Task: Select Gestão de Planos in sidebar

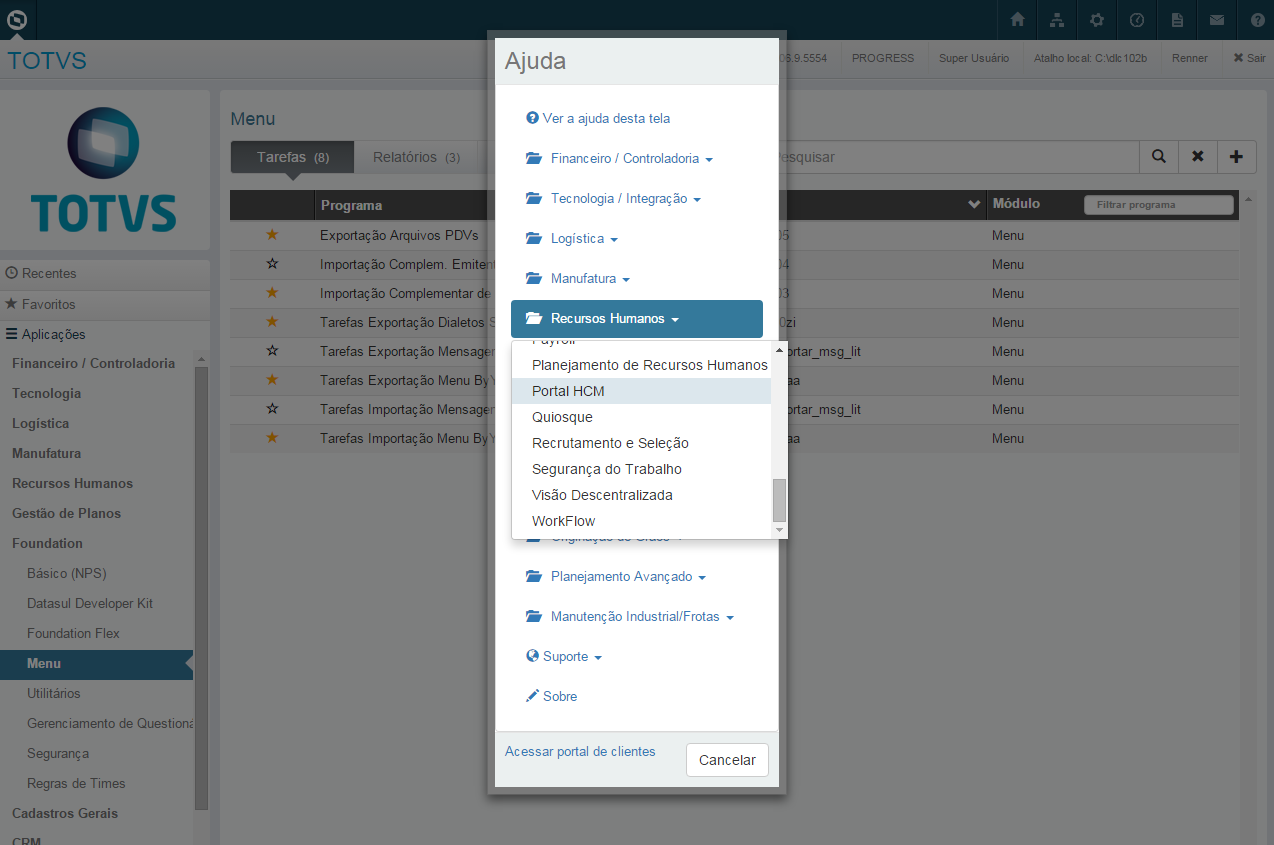Action: [x=66, y=513]
